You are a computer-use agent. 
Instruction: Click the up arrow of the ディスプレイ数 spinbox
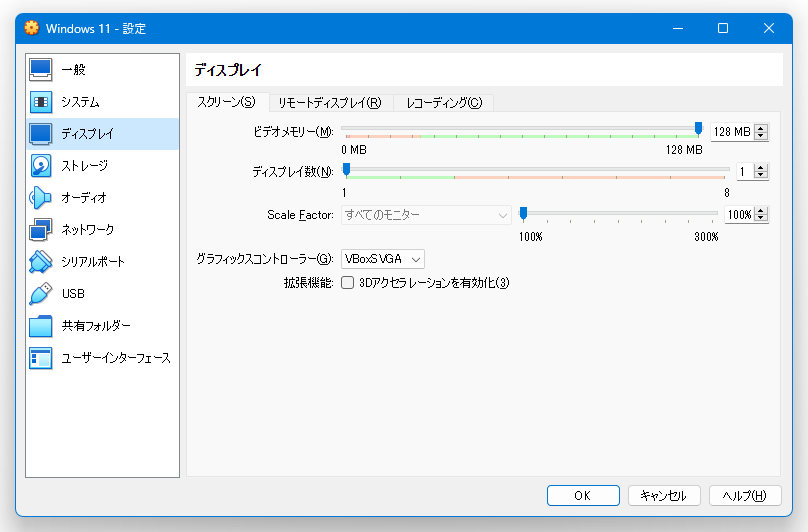coord(761,168)
